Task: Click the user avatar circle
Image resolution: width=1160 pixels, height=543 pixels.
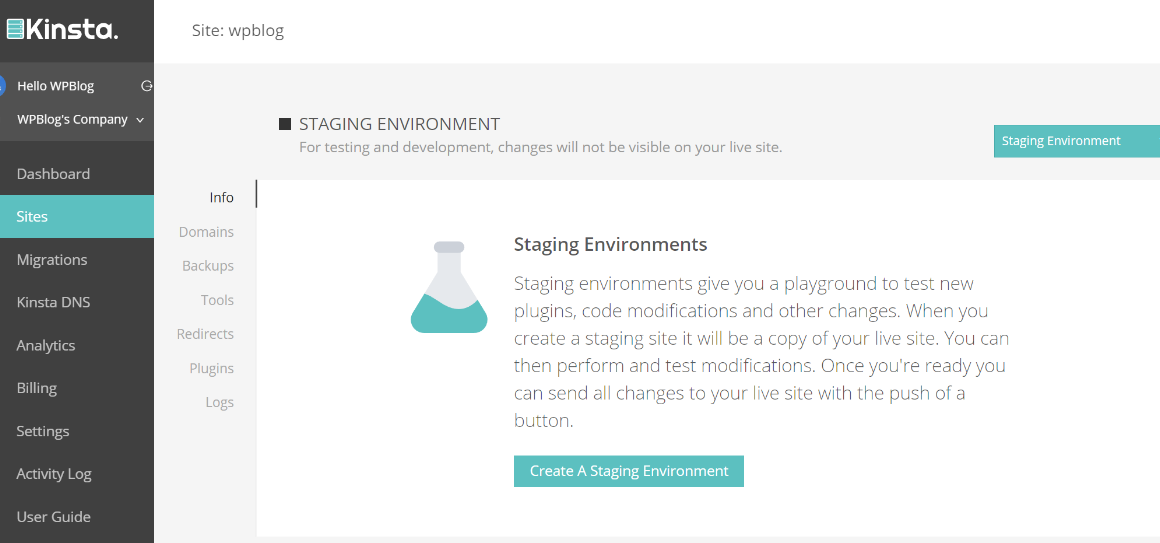Action: [2, 86]
